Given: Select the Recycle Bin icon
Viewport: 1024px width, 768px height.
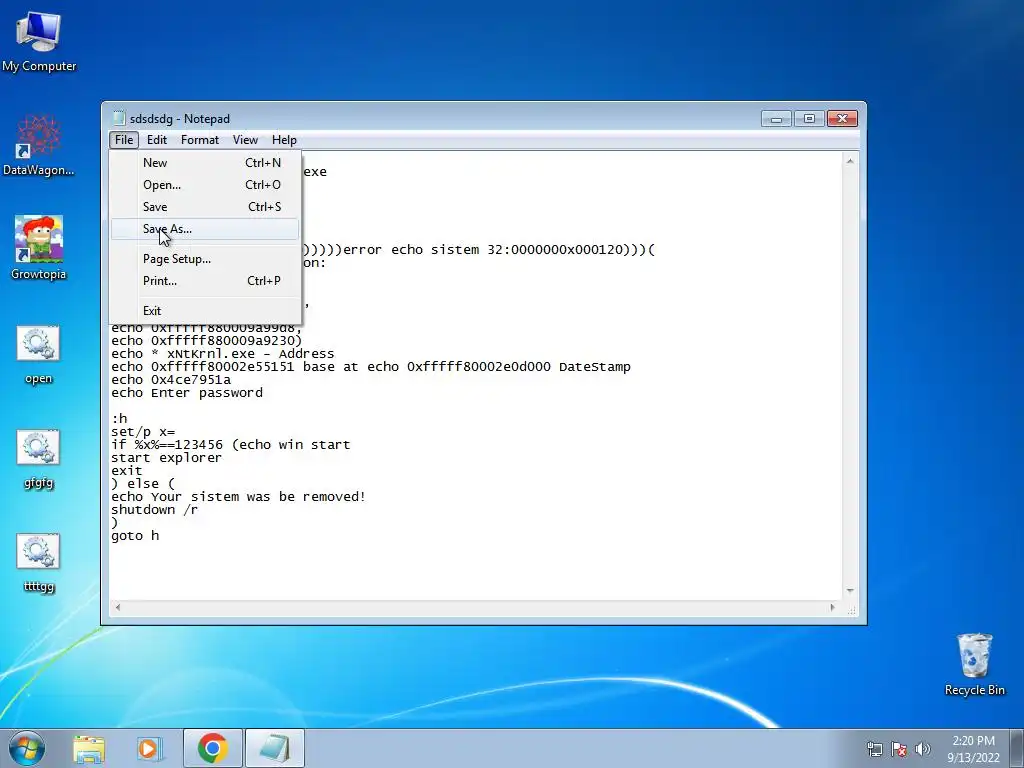Looking at the screenshot, I should [x=974, y=664].
